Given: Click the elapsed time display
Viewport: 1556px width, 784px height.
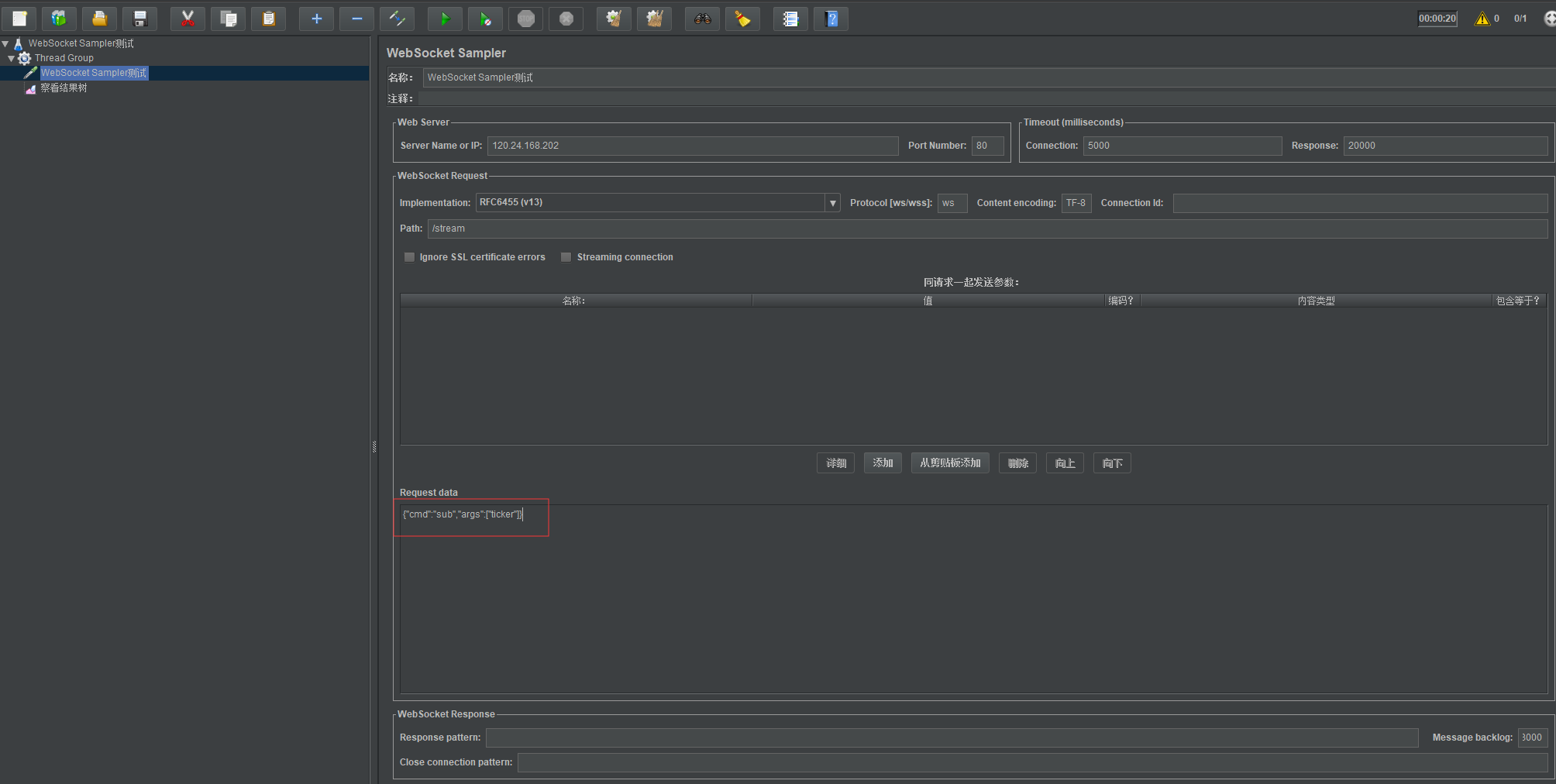Looking at the screenshot, I should click(x=1437, y=18).
